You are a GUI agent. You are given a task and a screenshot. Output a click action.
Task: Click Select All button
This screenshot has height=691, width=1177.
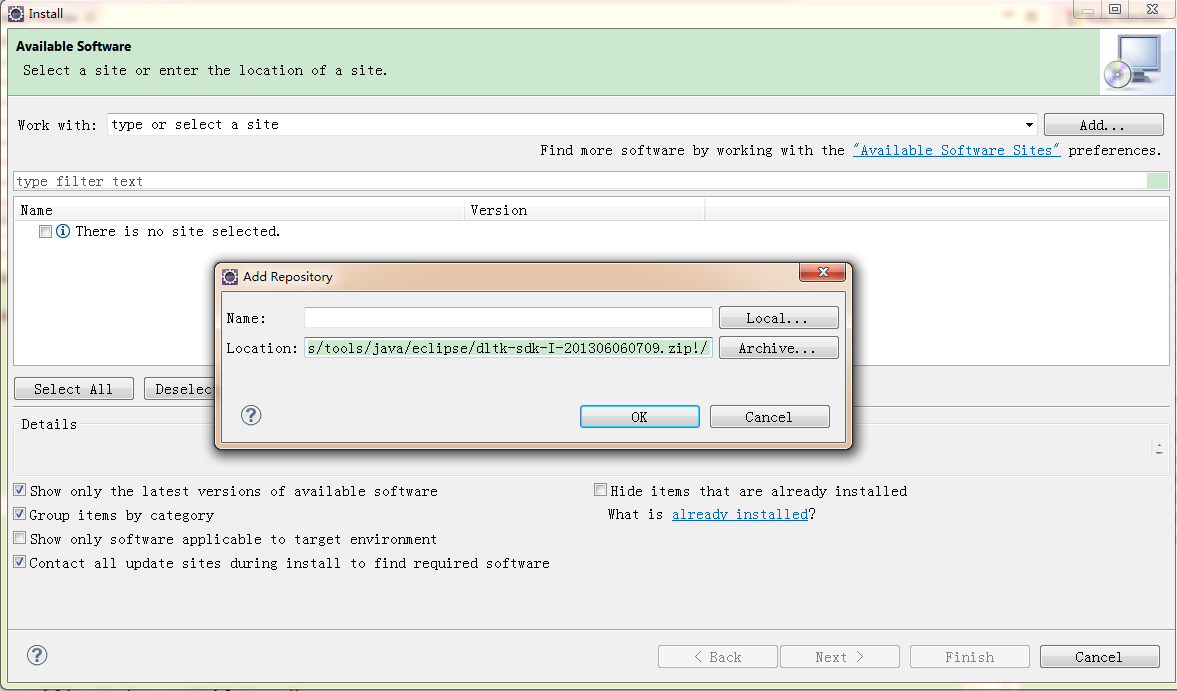(74, 389)
